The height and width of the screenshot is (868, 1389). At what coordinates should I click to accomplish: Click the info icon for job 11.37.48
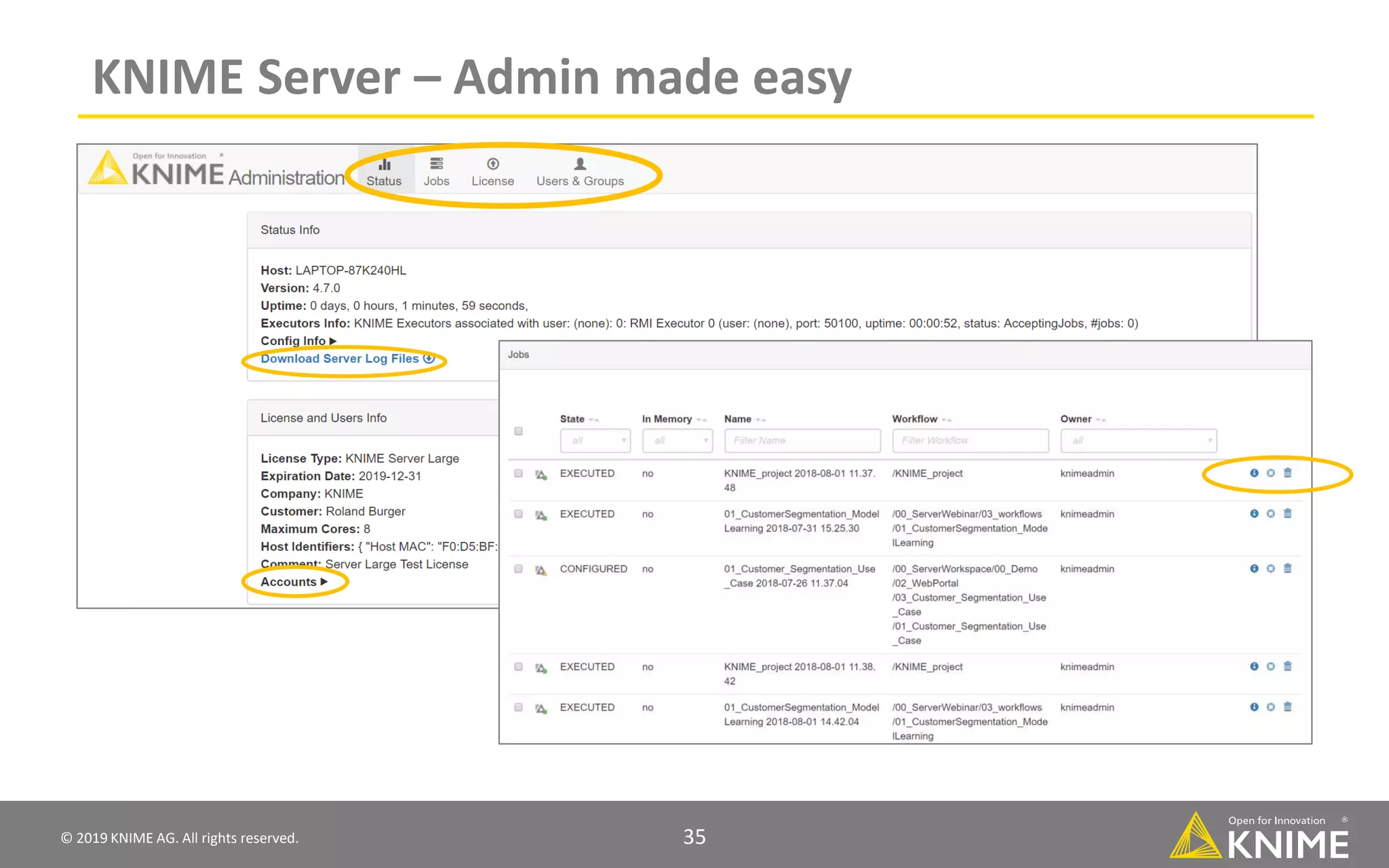1254,473
